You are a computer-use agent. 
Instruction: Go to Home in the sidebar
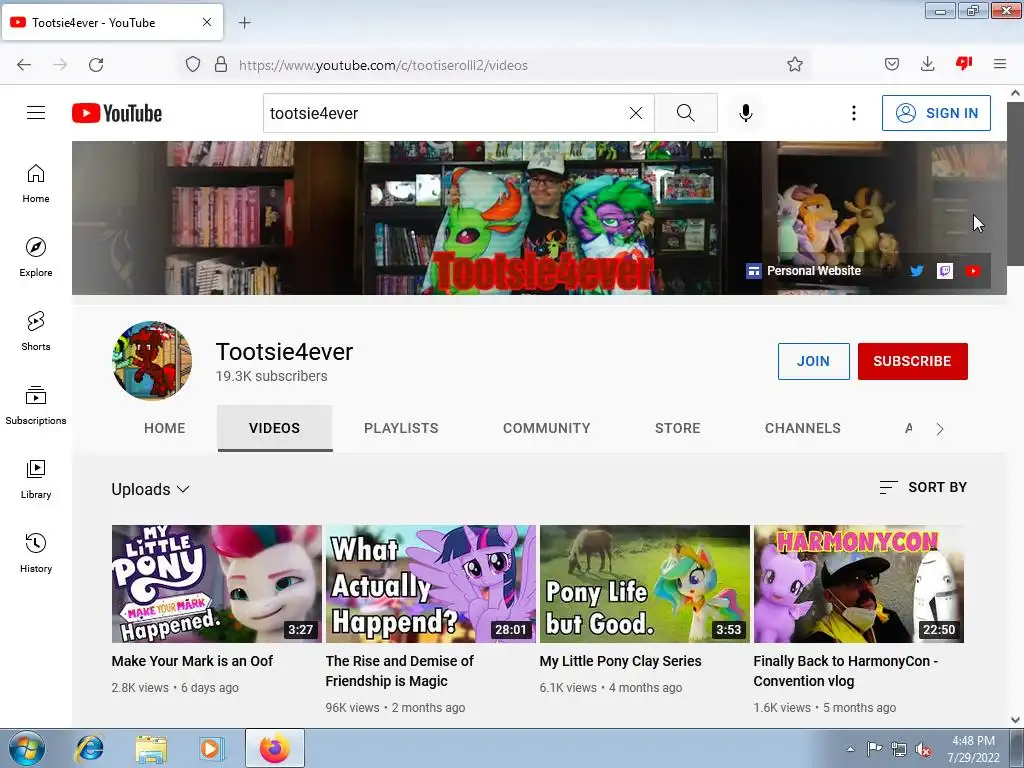[x=36, y=184]
